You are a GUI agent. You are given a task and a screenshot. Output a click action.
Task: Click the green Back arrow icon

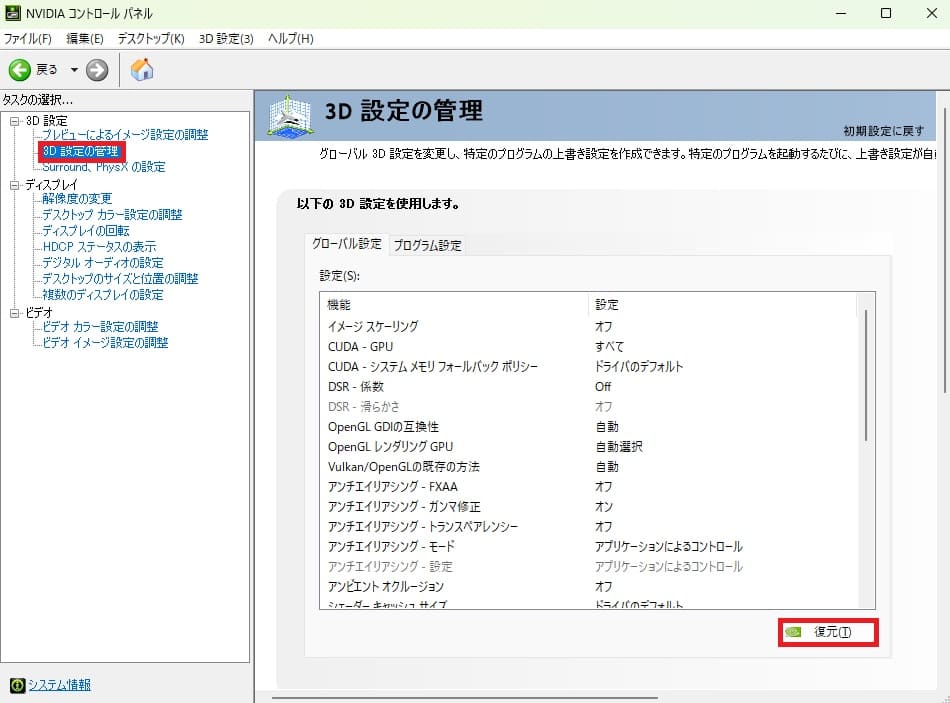tap(19, 70)
